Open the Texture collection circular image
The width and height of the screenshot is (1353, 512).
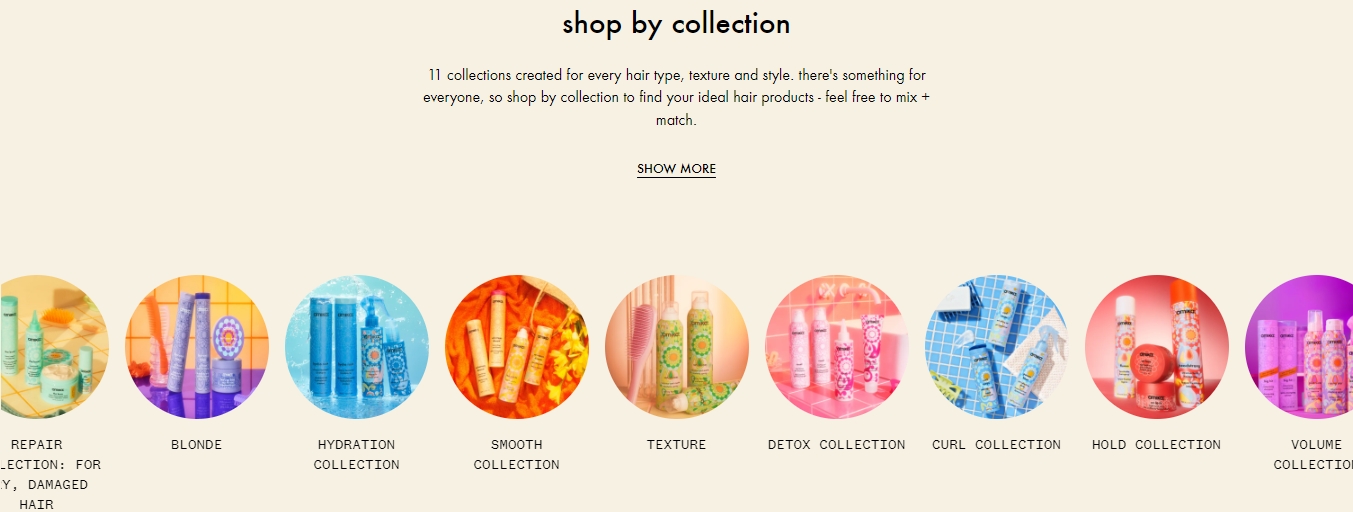(677, 347)
